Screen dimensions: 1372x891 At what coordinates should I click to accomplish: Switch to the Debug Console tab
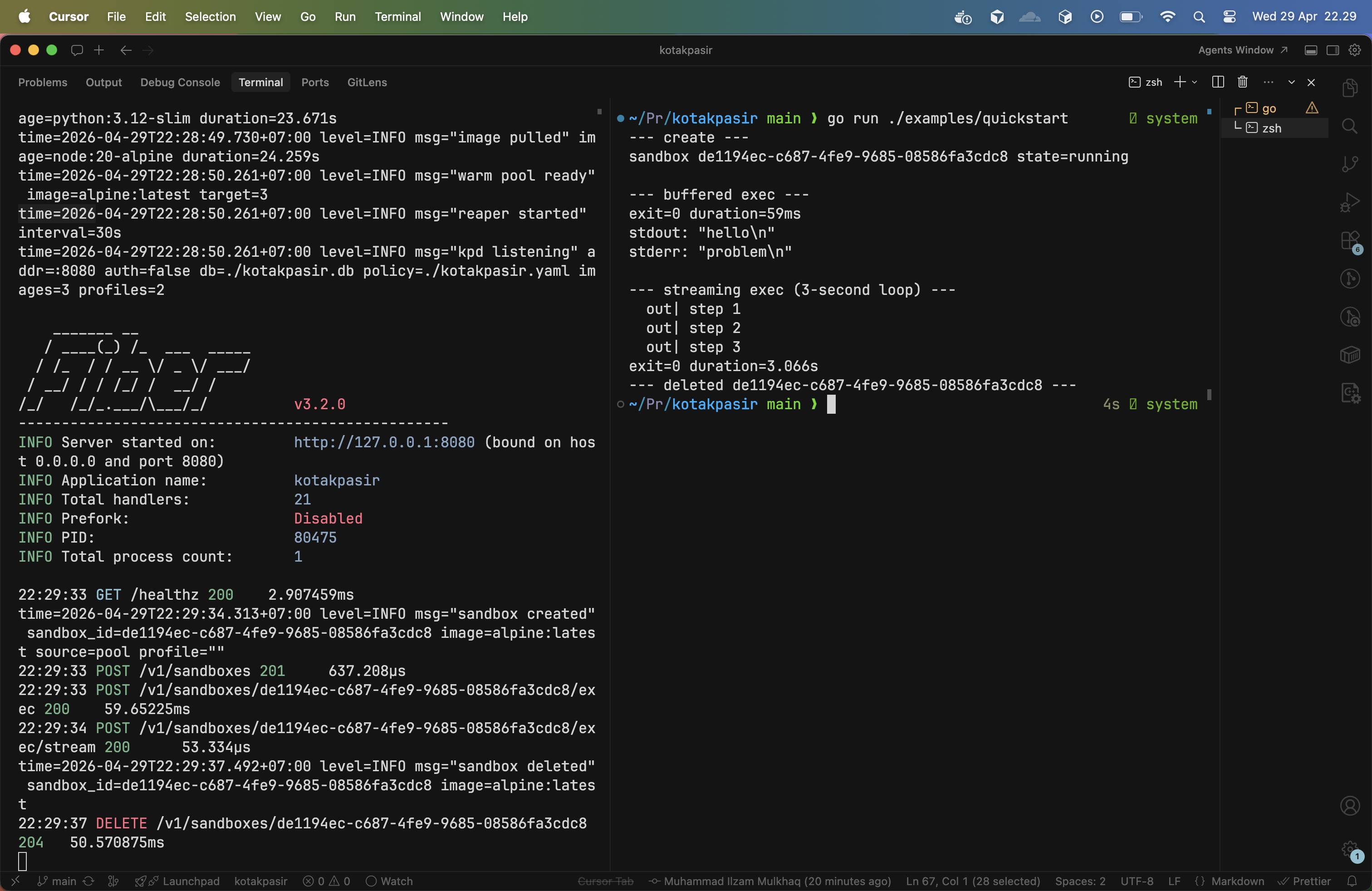[180, 82]
